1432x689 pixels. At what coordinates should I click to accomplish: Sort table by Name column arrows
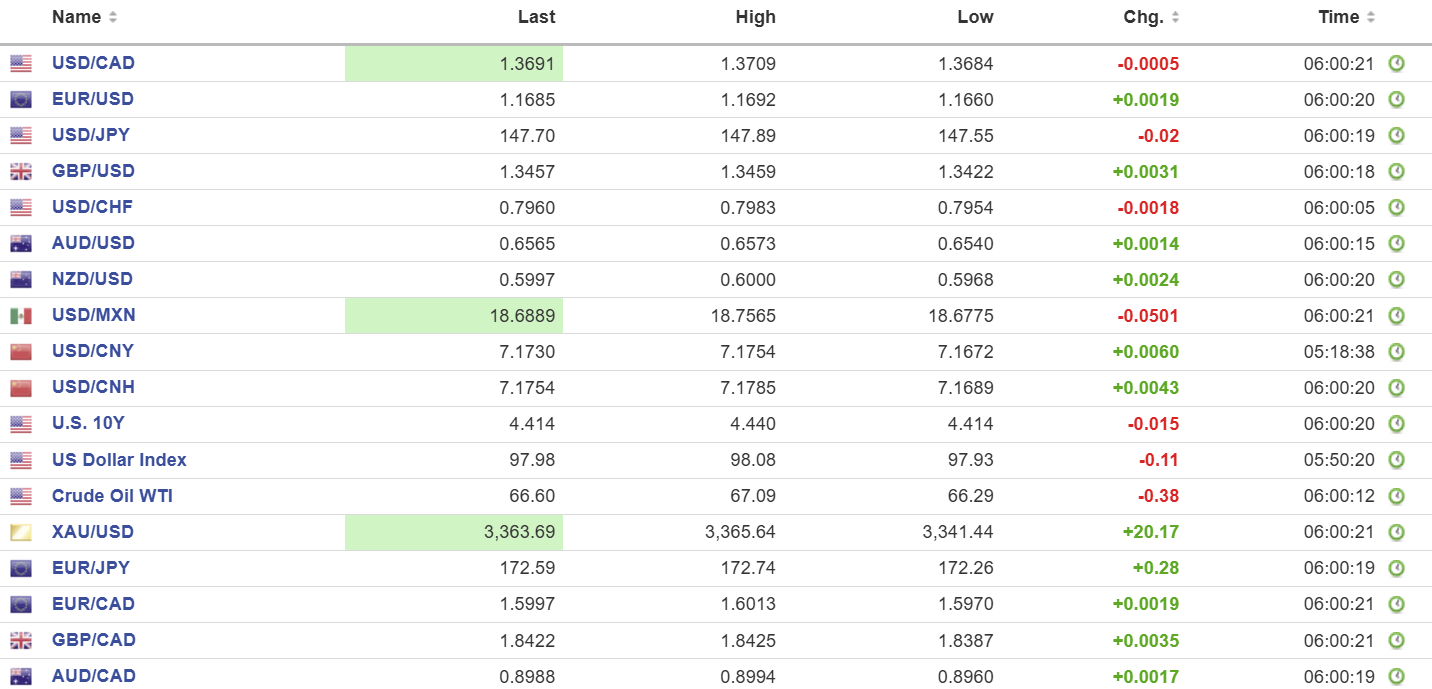pyautogui.click(x=112, y=18)
